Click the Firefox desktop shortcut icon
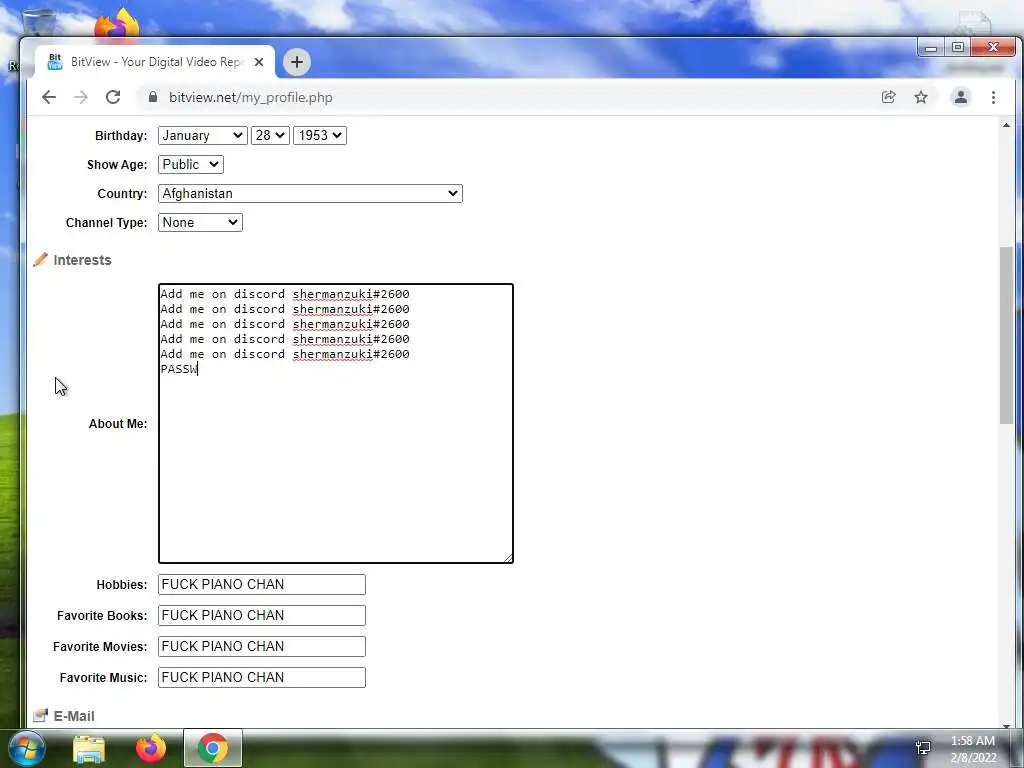The width and height of the screenshot is (1024, 768). [117, 24]
